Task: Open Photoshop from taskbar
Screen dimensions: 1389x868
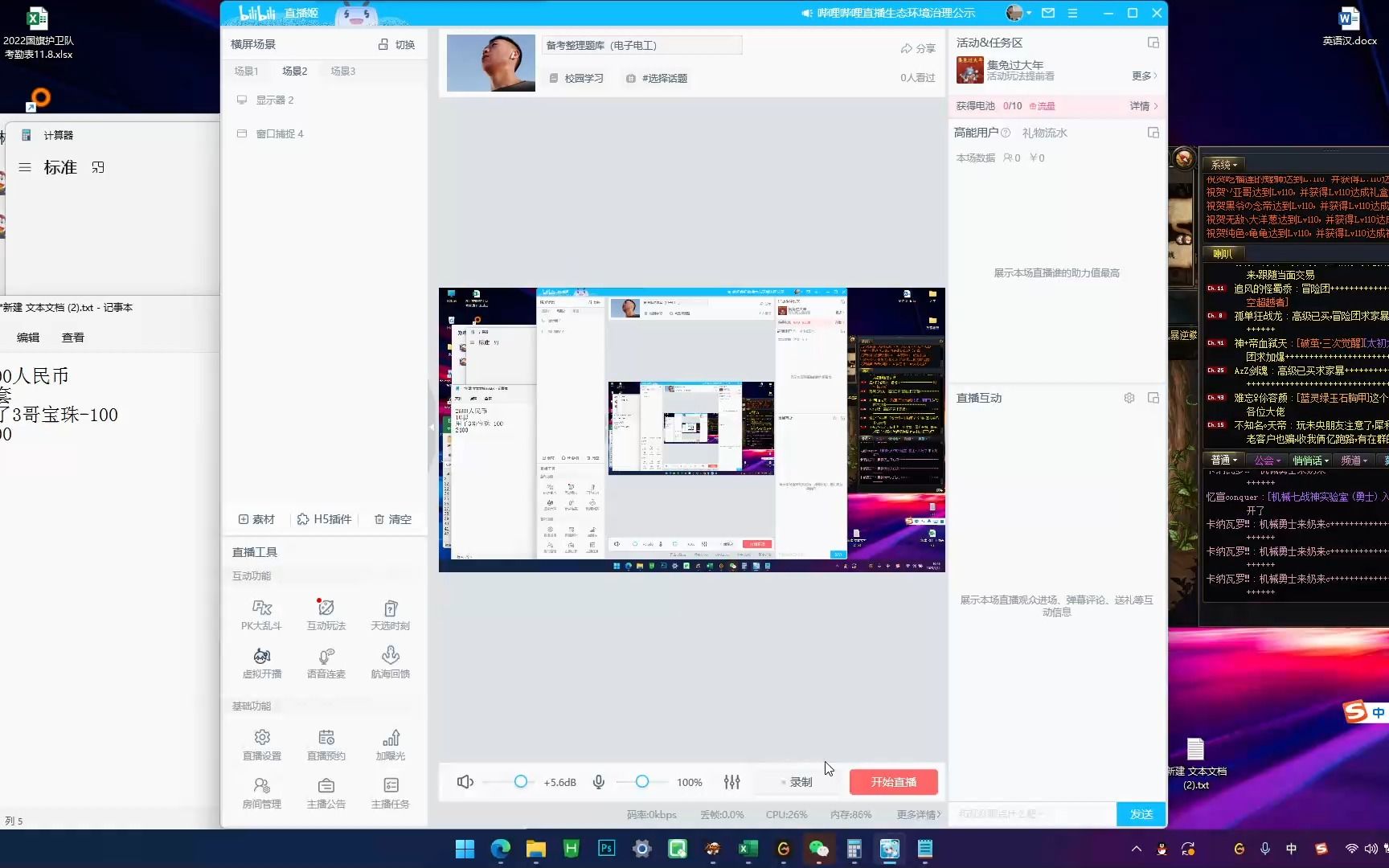Action: click(606, 849)
